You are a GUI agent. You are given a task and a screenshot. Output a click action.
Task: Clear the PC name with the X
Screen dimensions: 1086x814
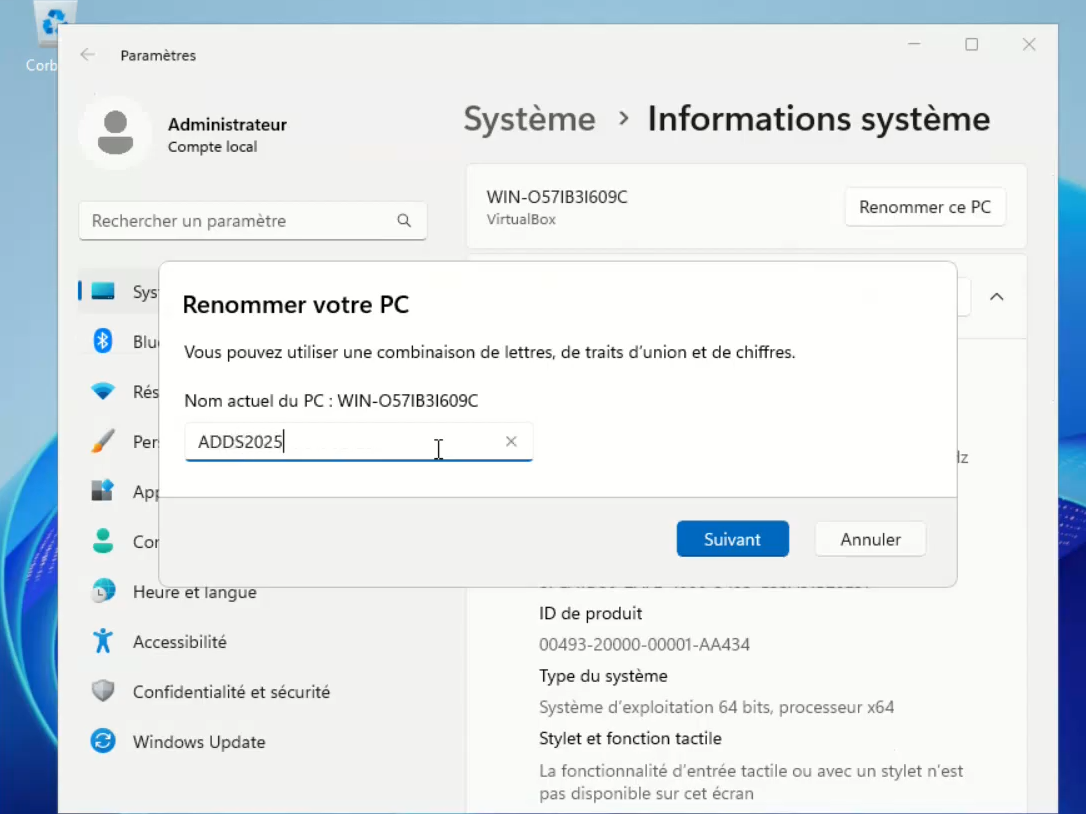pos(511,441)
